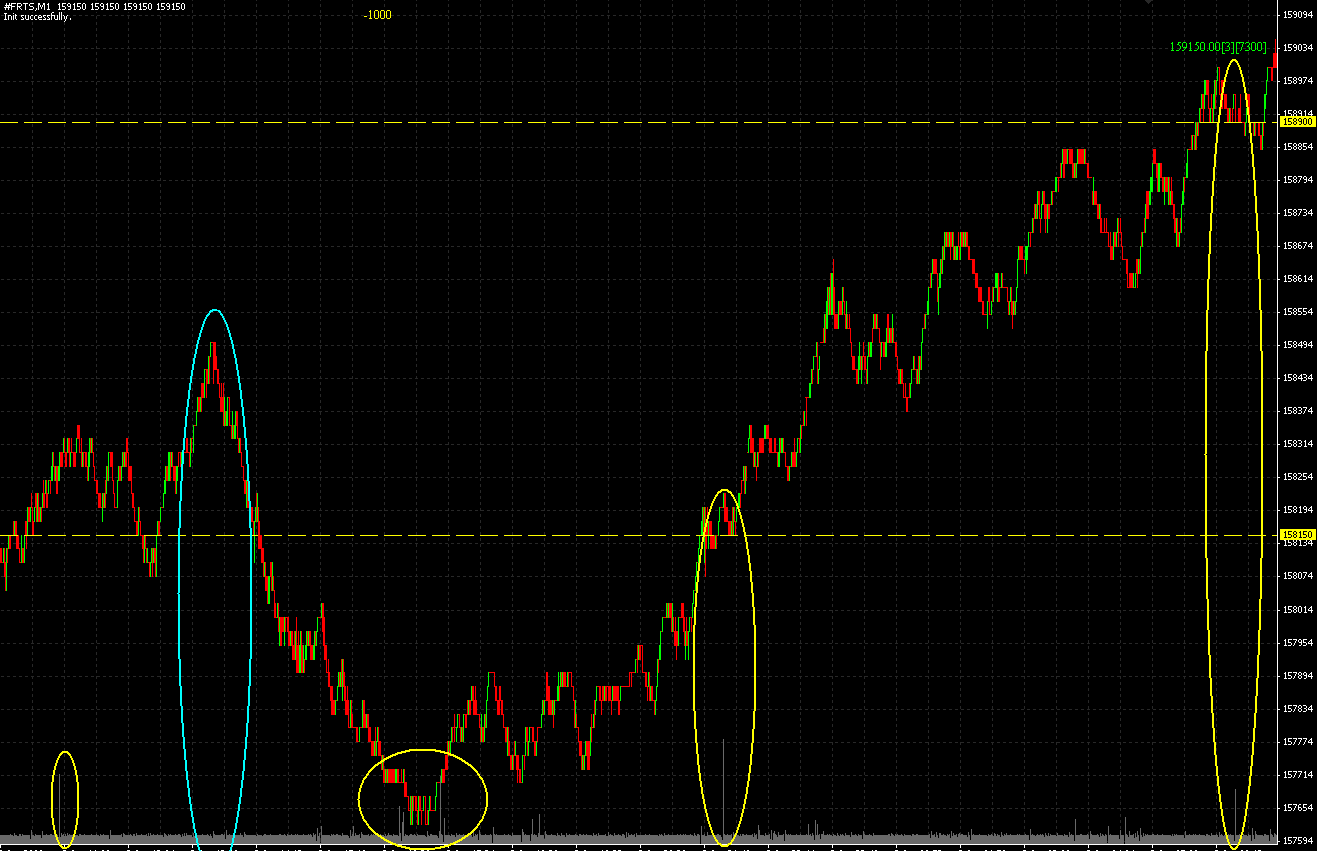Click the 157594 price axis label
This screenshot has height=851, width=1317.
tap(1298, 841)
